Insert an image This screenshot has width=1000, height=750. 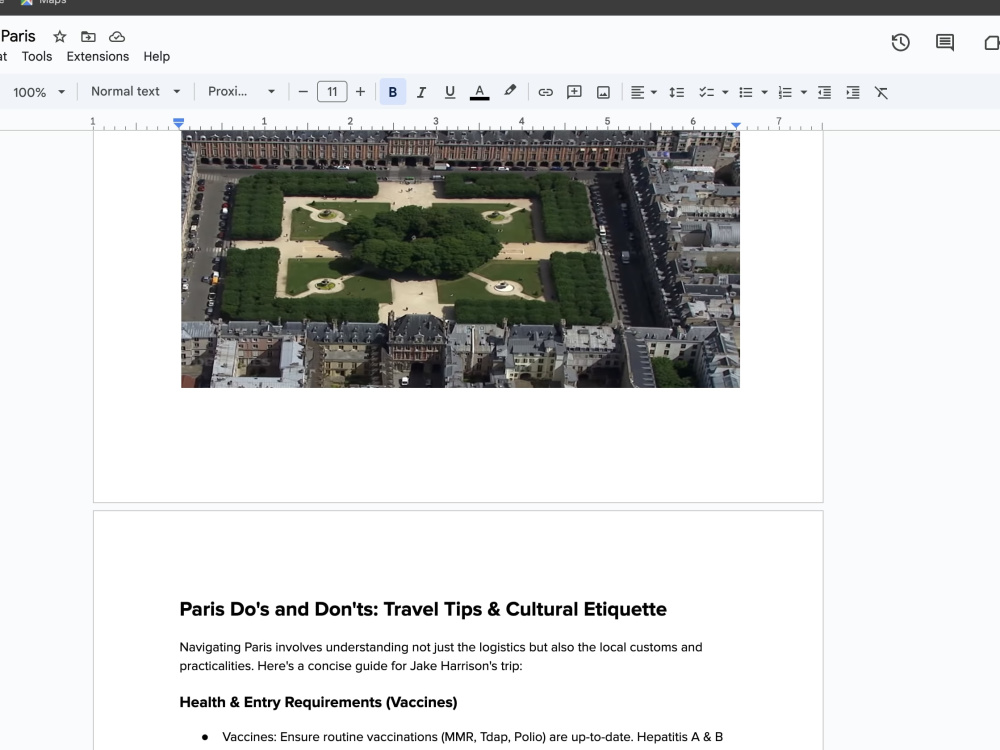603,92
